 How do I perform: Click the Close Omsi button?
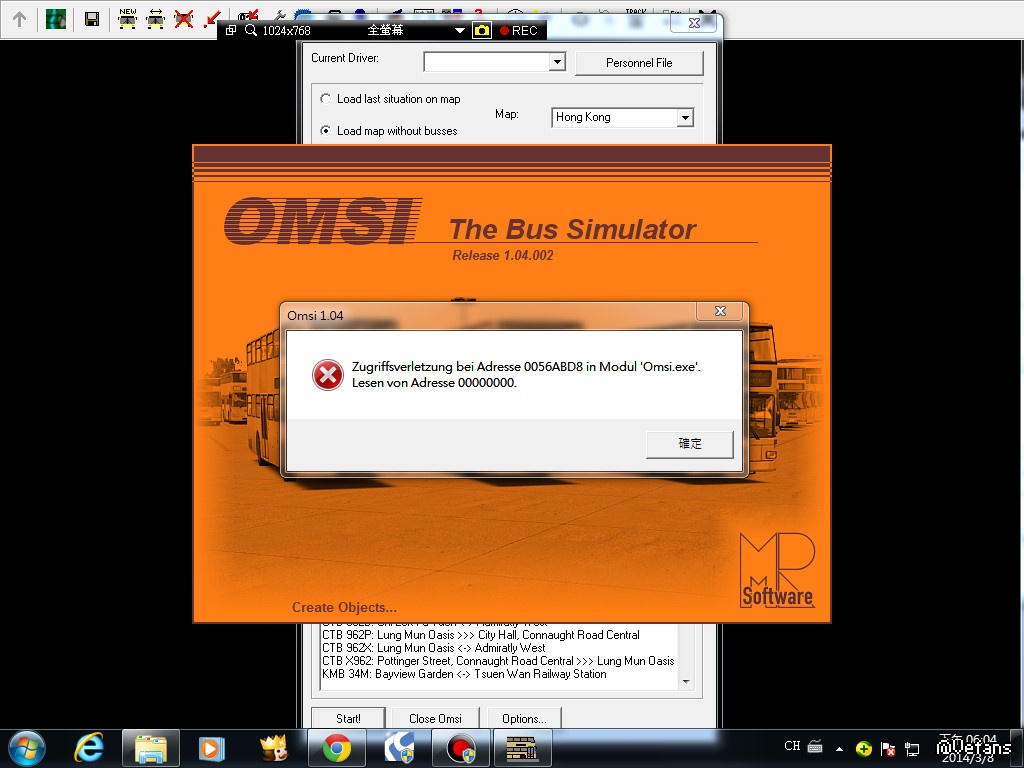(x=435, y=718)
